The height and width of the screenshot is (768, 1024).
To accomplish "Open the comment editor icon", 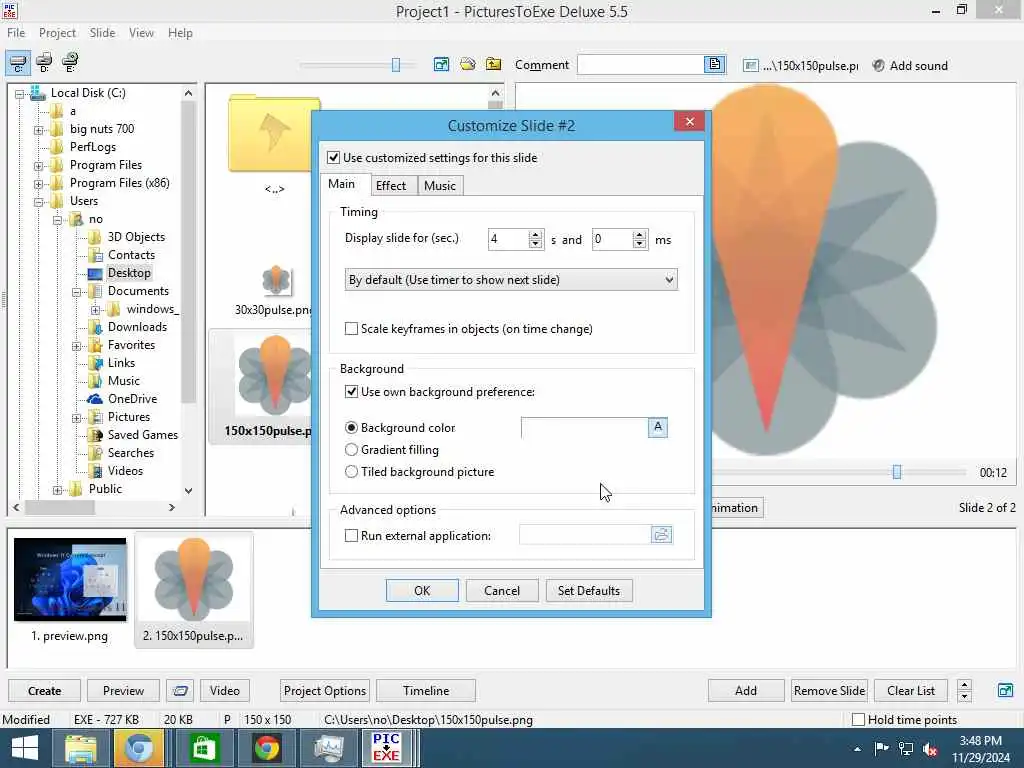I will click(x=714, y=64).
